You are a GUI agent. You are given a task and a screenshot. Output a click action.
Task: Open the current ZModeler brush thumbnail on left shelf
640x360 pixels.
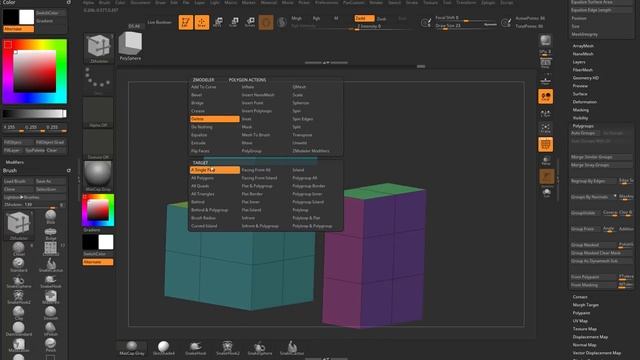click(x=99, y=49)
